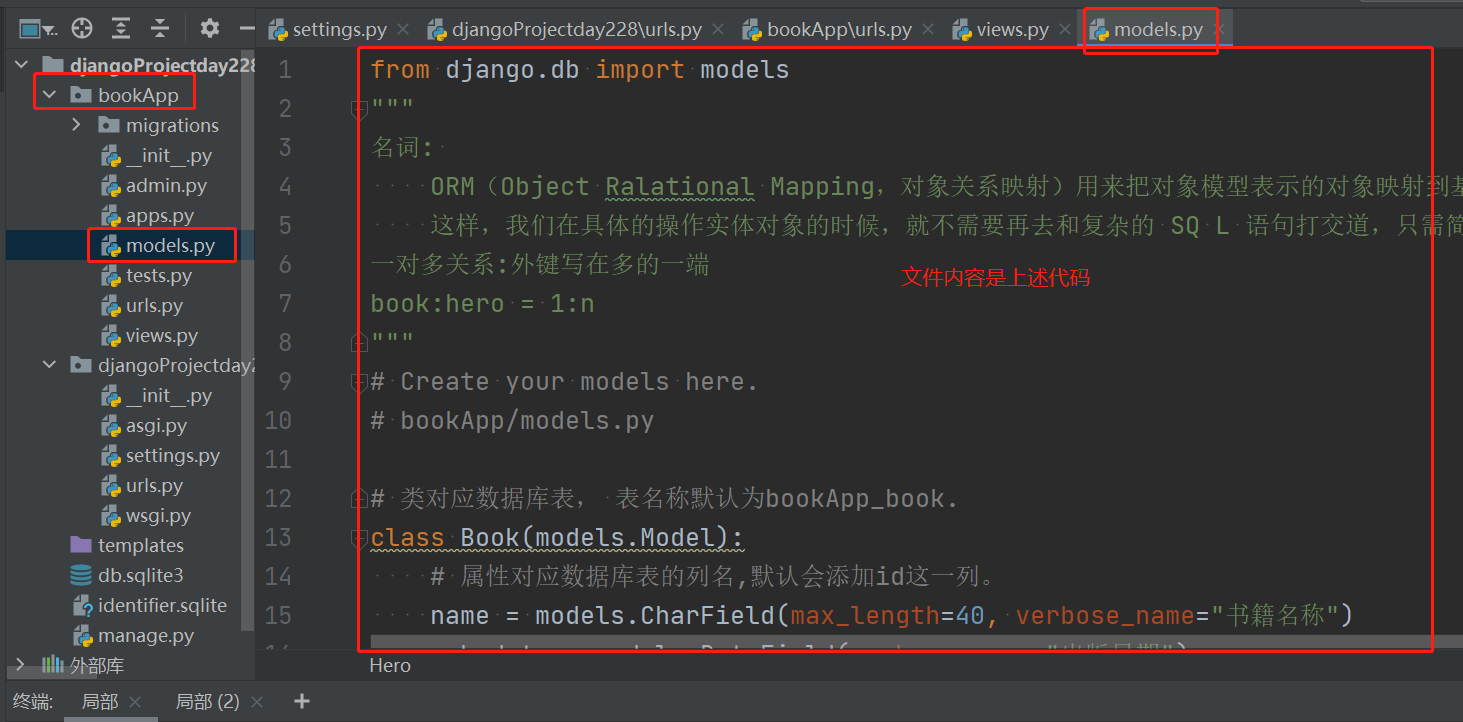Select the migrations folder in tree
Viewport: 1463px width, 722px height.
coord(172,126)
